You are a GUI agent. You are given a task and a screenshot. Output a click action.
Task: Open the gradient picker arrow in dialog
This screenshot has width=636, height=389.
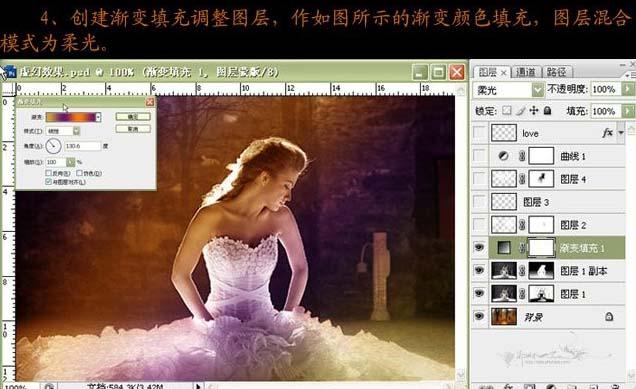coord(98,117)
